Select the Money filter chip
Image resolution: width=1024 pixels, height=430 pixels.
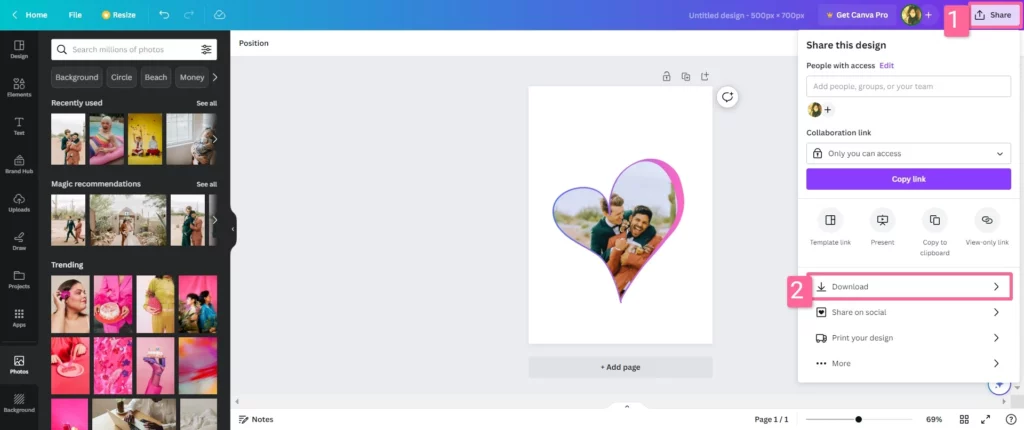[192, 77]
